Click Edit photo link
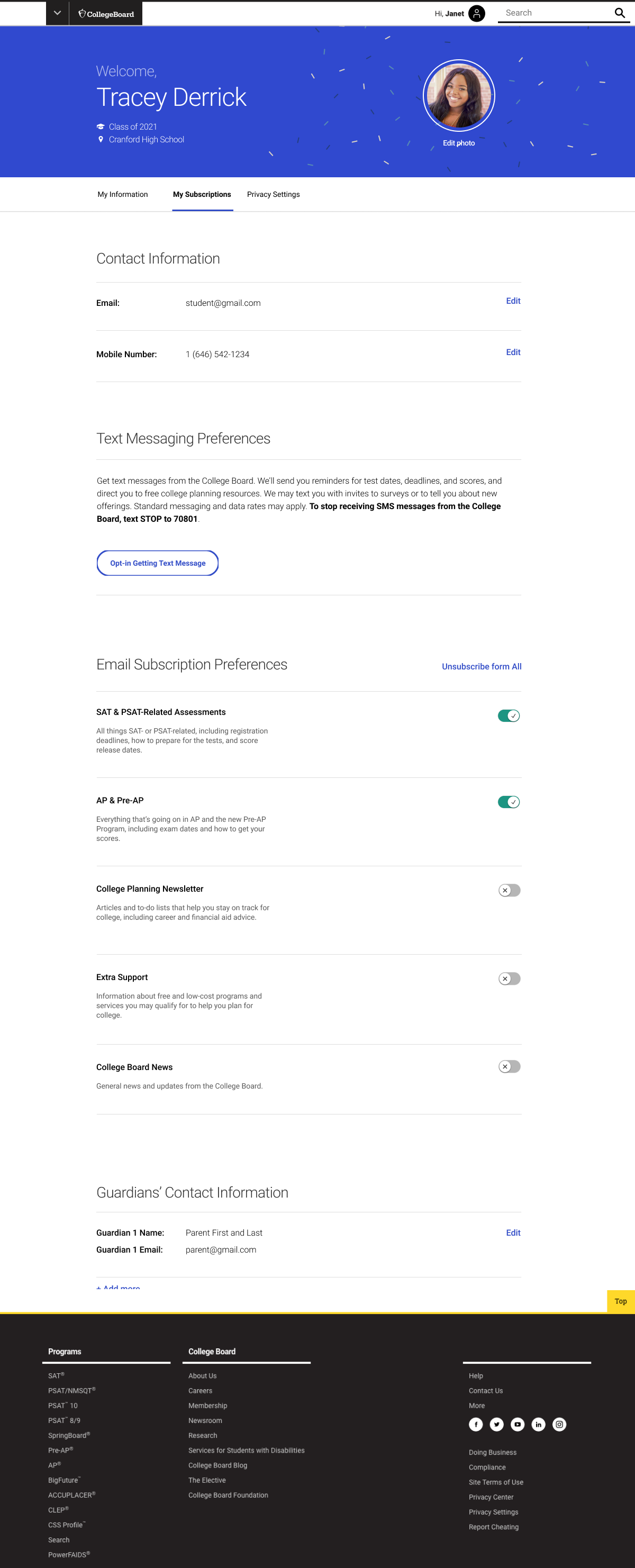 [x=458, y=143]
